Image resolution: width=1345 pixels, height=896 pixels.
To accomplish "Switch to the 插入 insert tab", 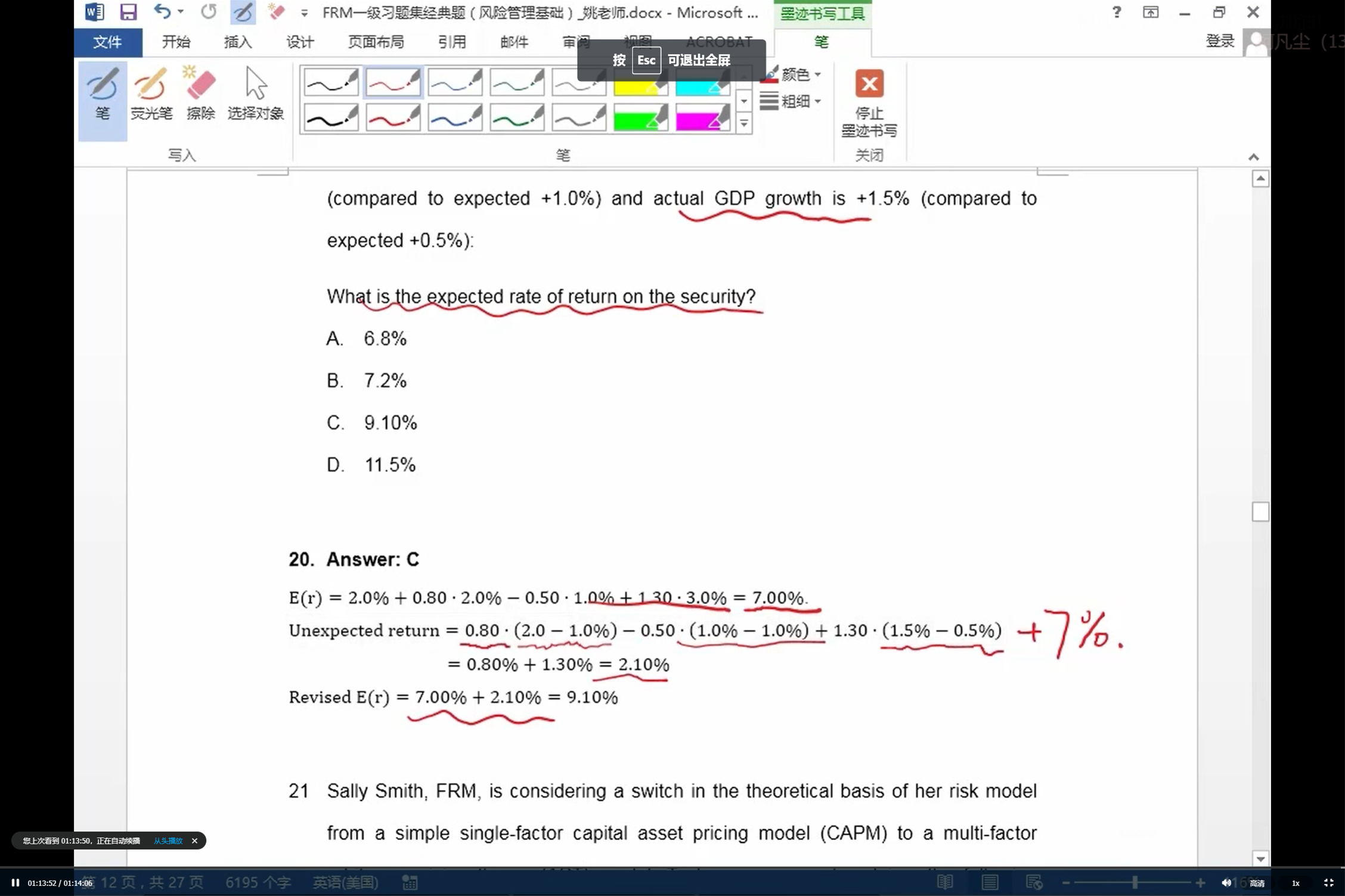I will (237, 42).
